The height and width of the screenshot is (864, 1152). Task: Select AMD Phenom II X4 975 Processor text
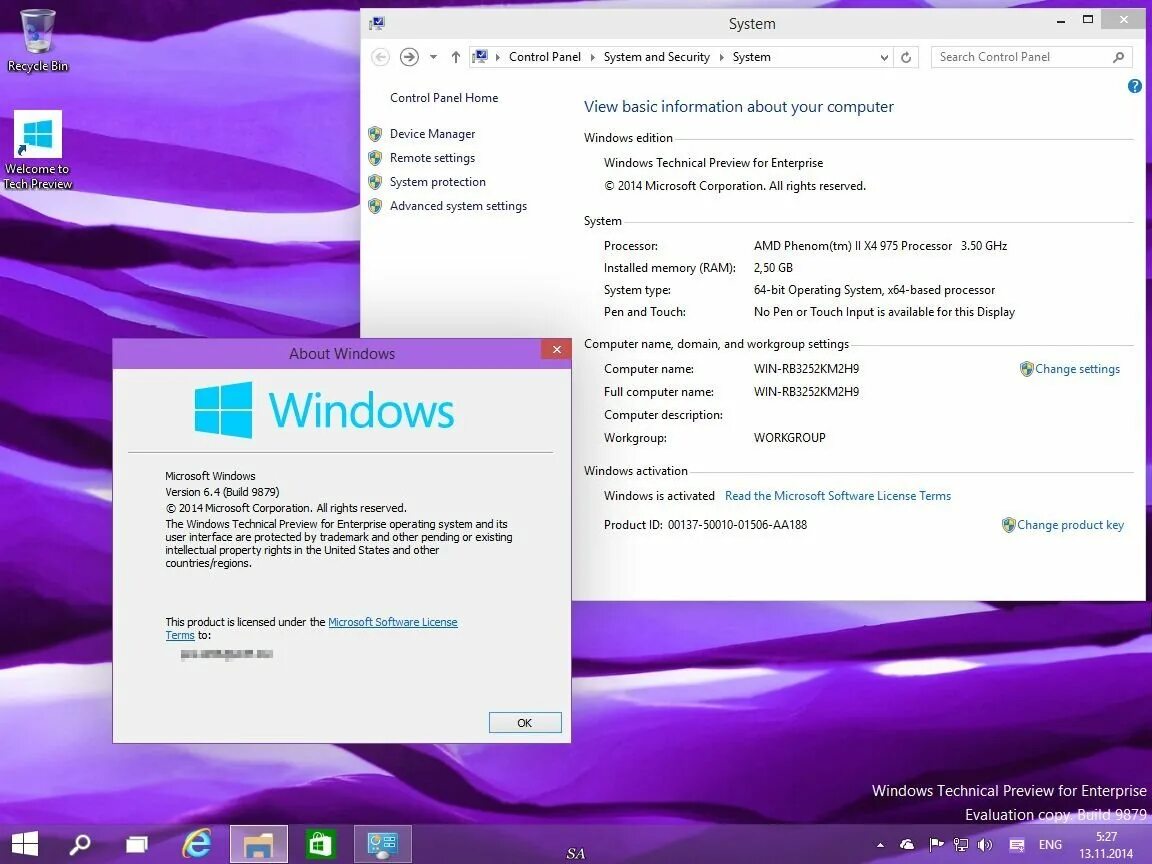point(852,246)
